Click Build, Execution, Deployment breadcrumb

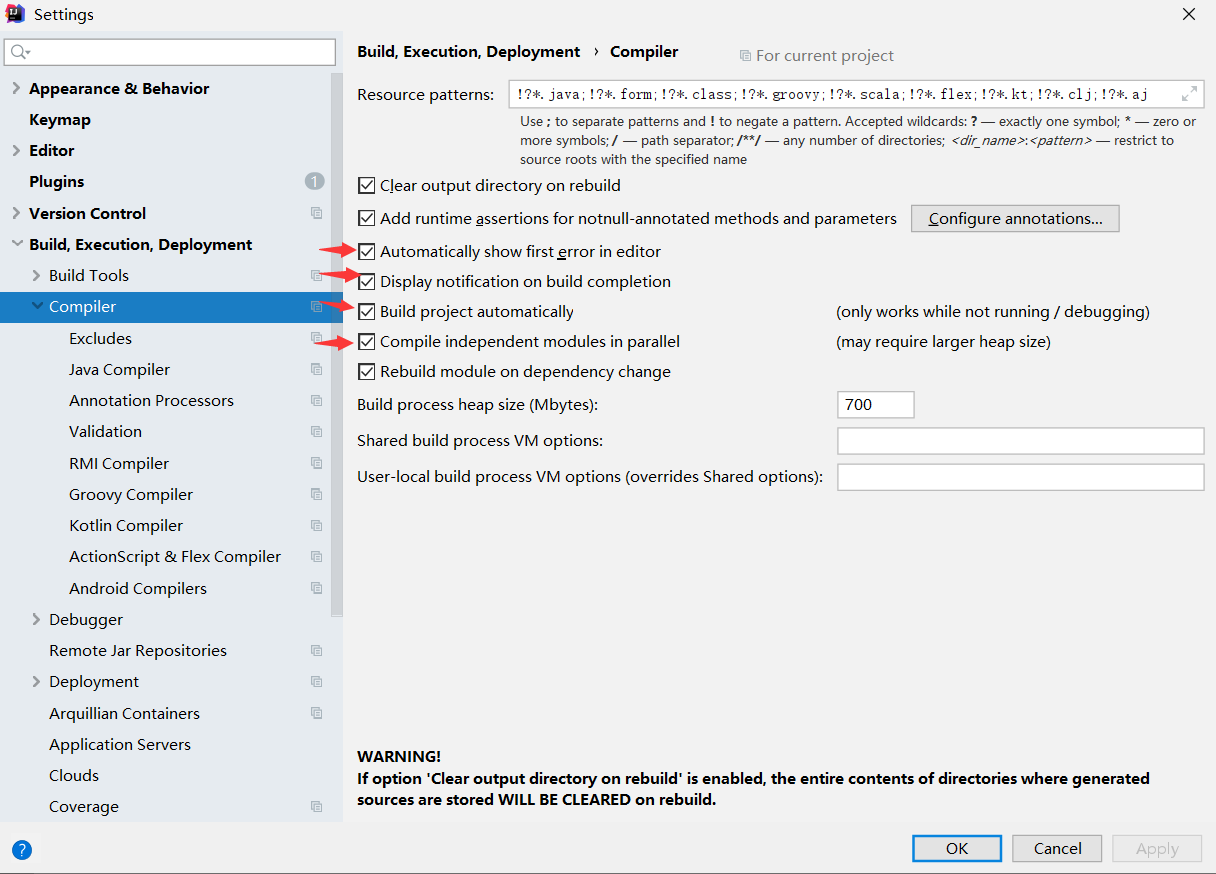click(x=468, y=52)
